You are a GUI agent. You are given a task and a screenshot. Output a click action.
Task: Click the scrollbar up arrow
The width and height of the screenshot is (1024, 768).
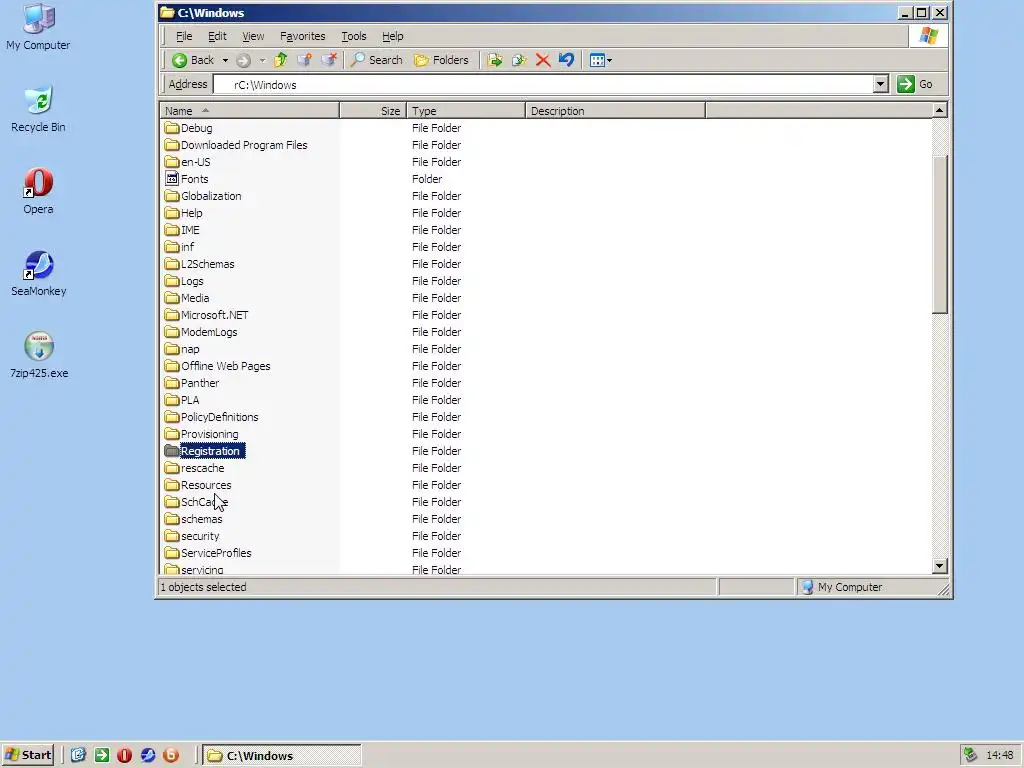pyautogui.click(x=940, y=110)
